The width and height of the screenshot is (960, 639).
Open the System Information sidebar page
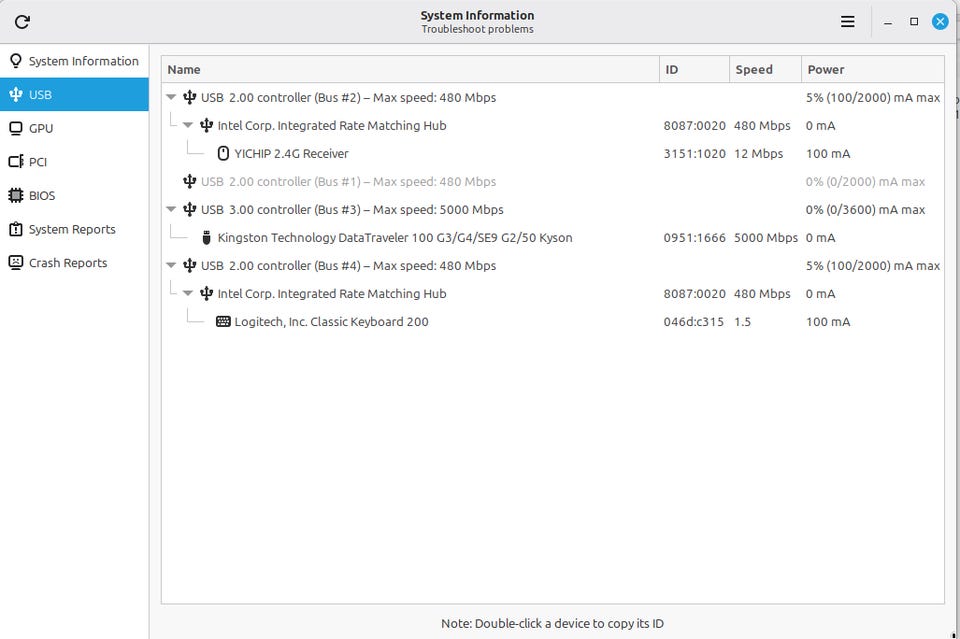[74, 61]
